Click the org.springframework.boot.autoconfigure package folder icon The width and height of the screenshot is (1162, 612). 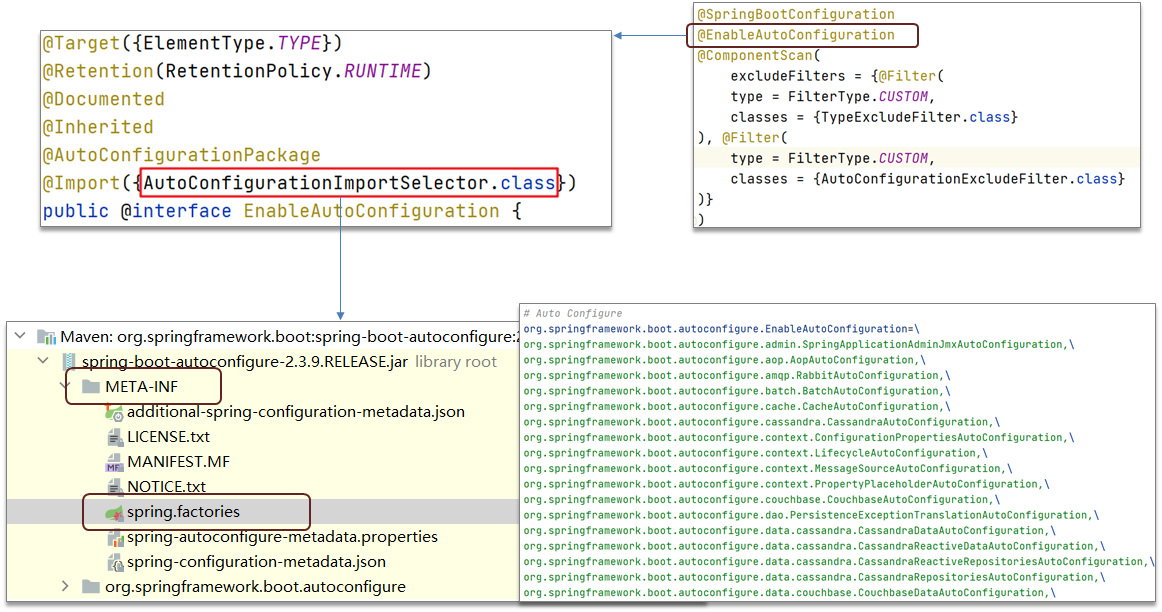tap(90, 587)
